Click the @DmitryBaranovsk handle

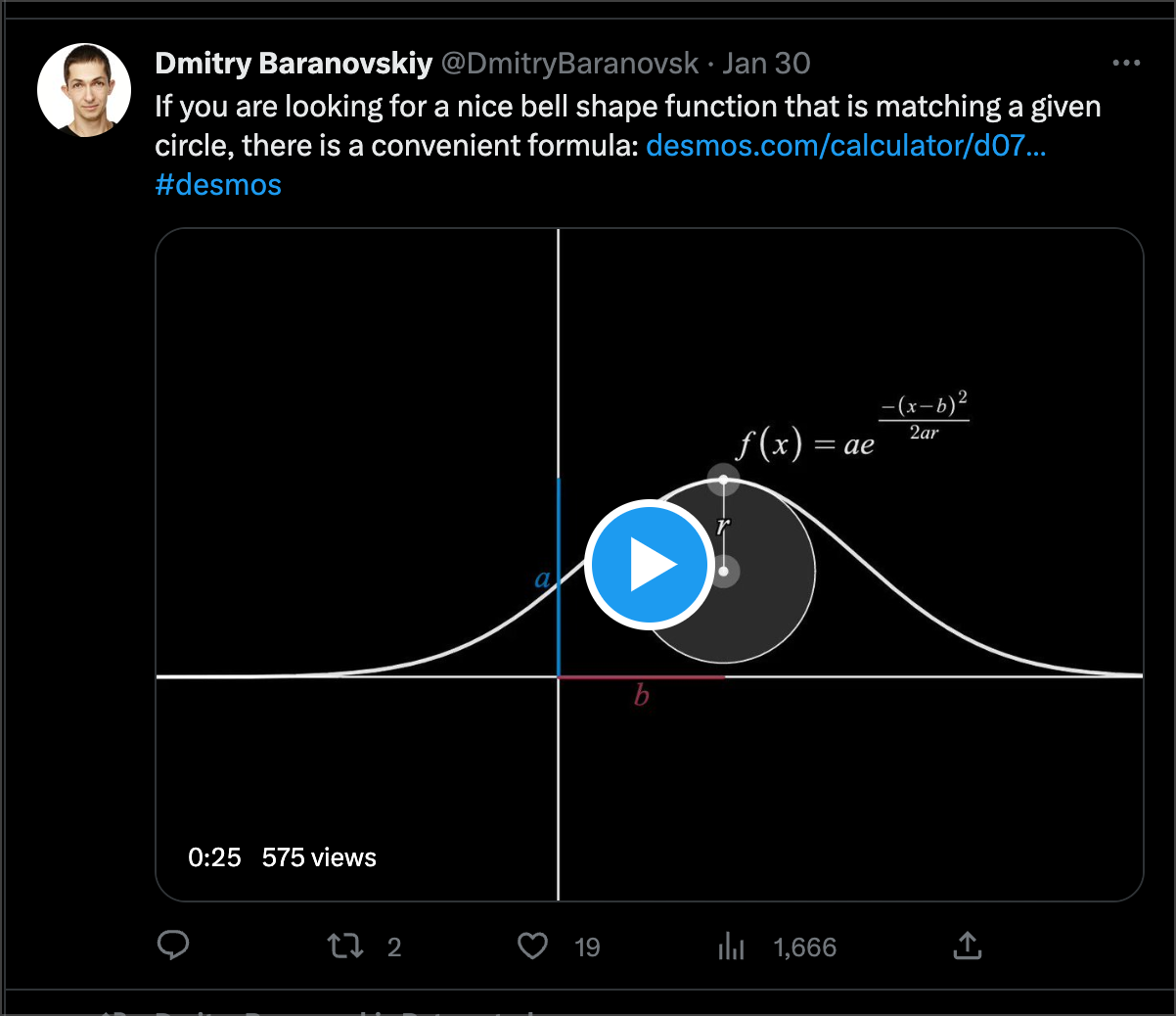(x=569, y=64)
